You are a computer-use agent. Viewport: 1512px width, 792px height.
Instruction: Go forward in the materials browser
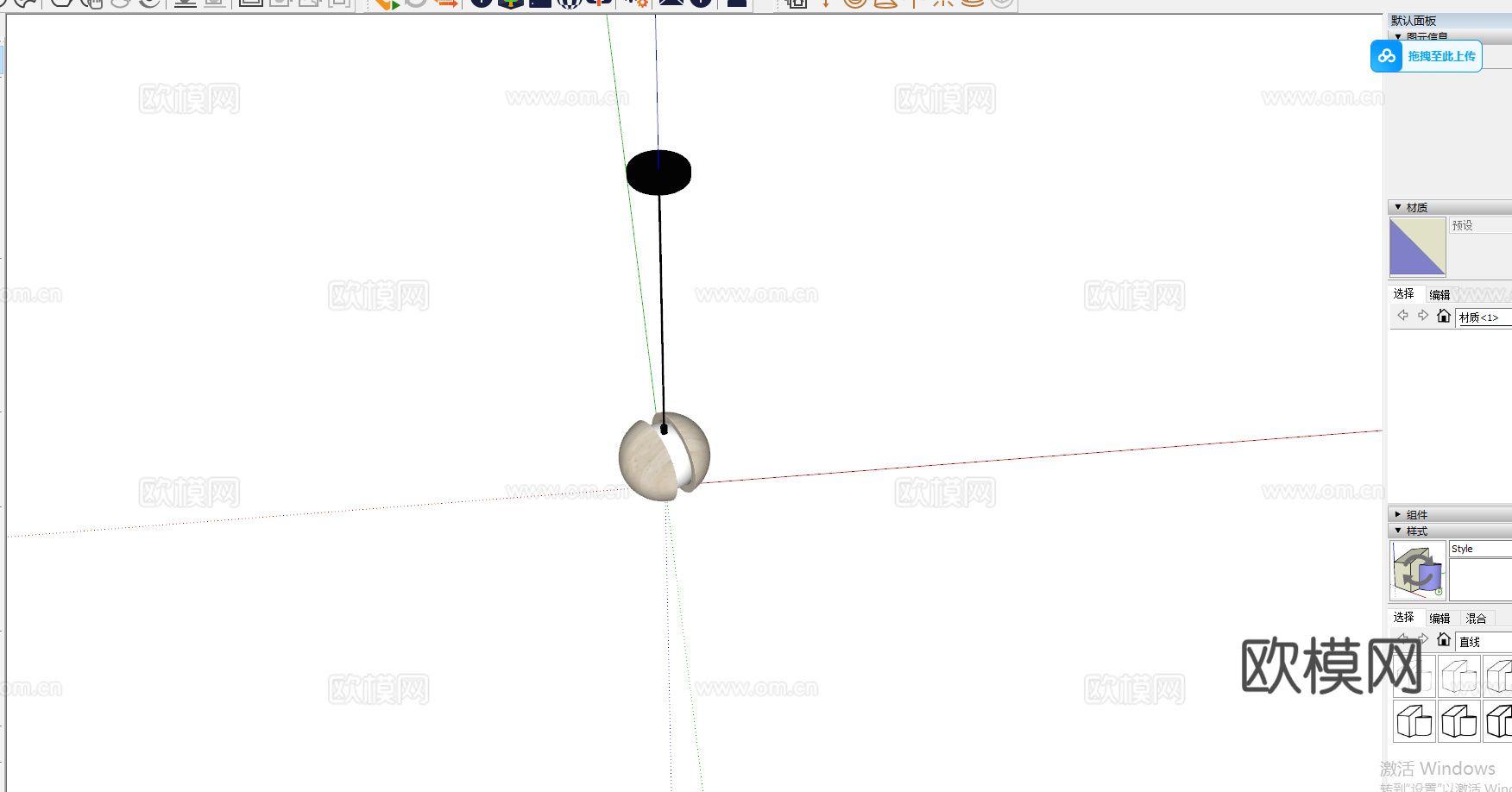click(1422, 316)
